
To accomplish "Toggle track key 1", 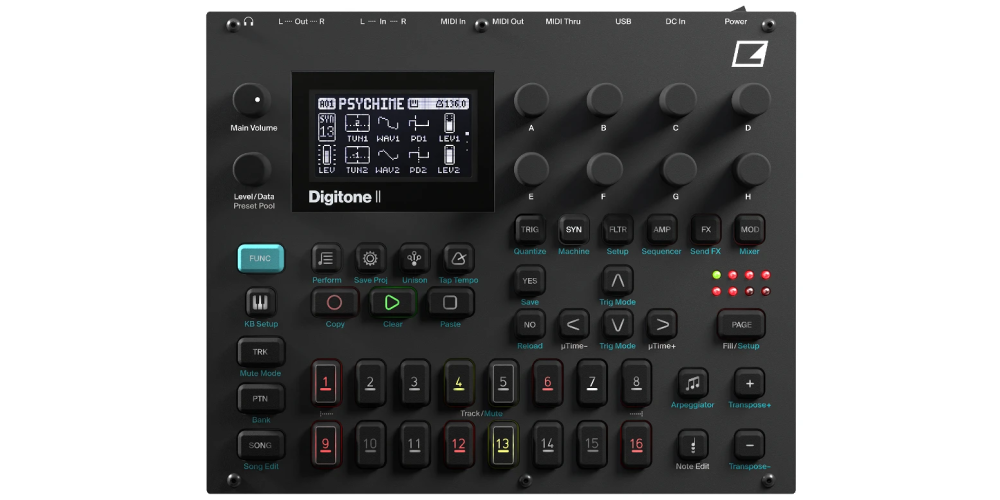I will pos(326,383).
